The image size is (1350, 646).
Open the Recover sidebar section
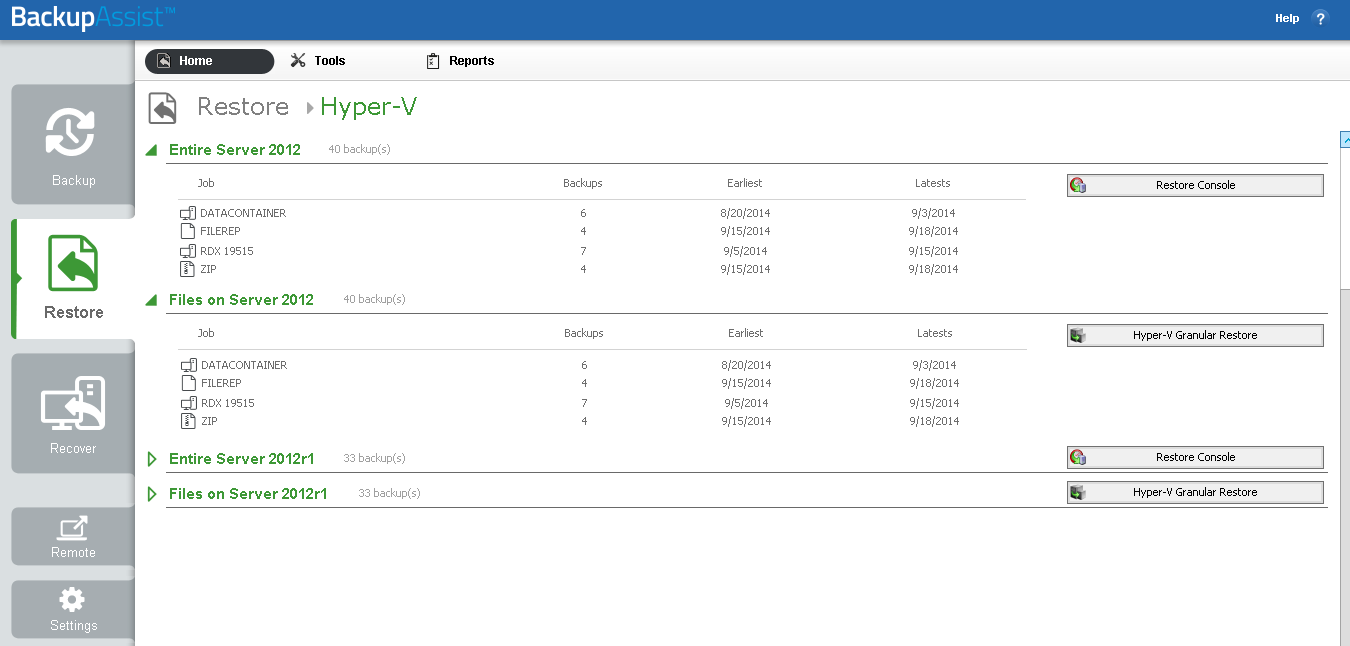(73, 413)
